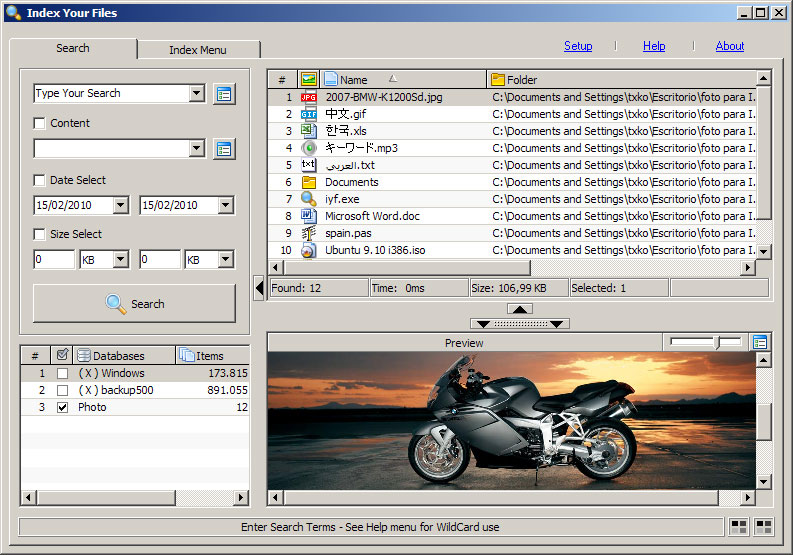Enable the Date Select checkbox
This screenshot has width=793, height=555.
pos(40,181)
